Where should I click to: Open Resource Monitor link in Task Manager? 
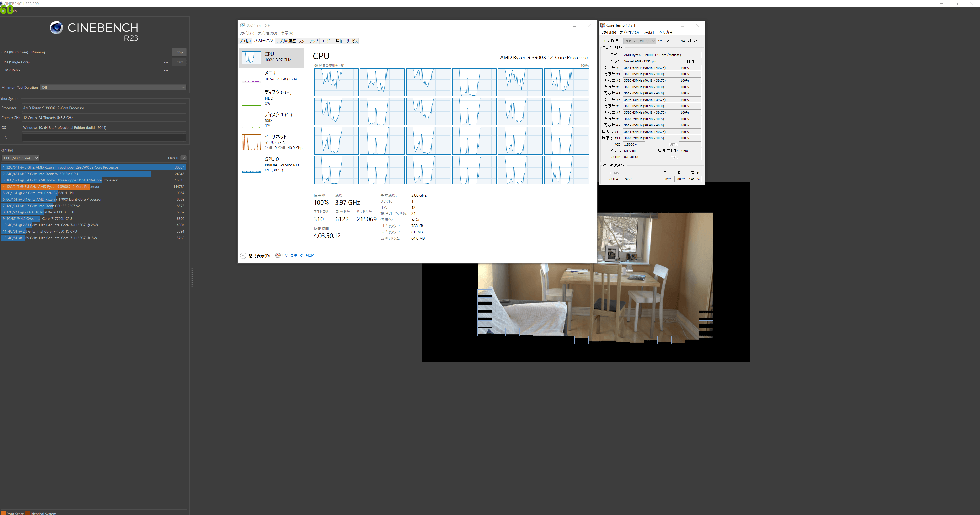[x=302, y=256]
